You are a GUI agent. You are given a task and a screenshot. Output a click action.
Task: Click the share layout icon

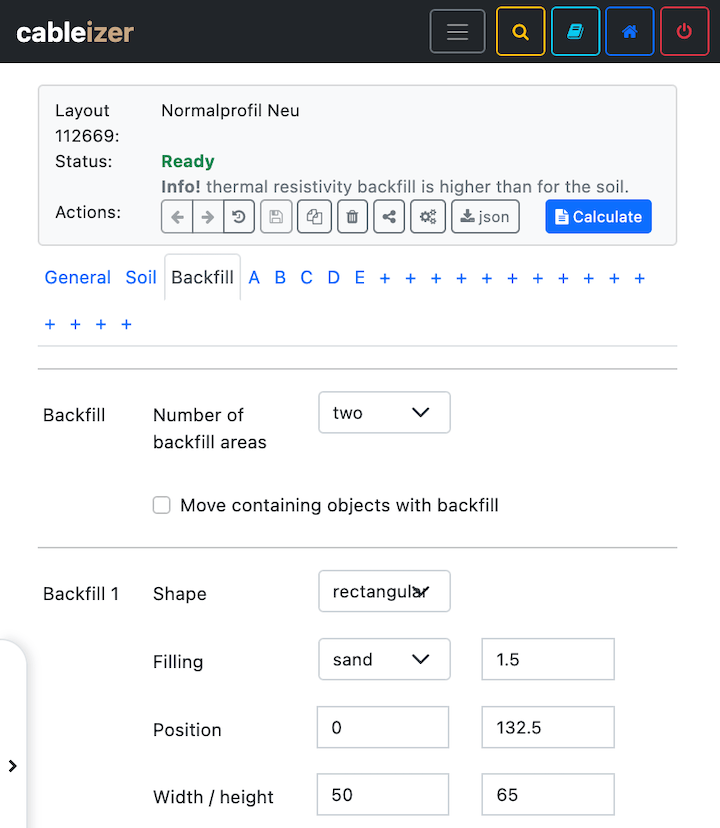click(x=389, y=217)
